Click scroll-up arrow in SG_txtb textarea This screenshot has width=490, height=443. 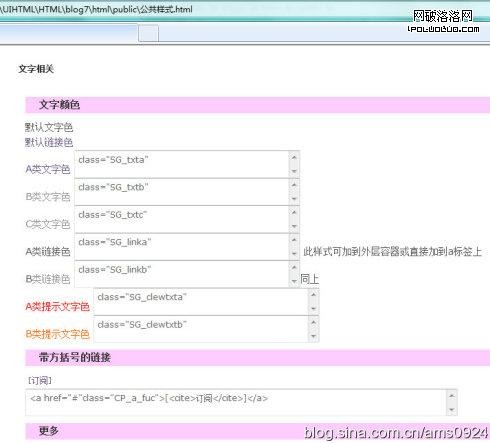click(294, 184)
